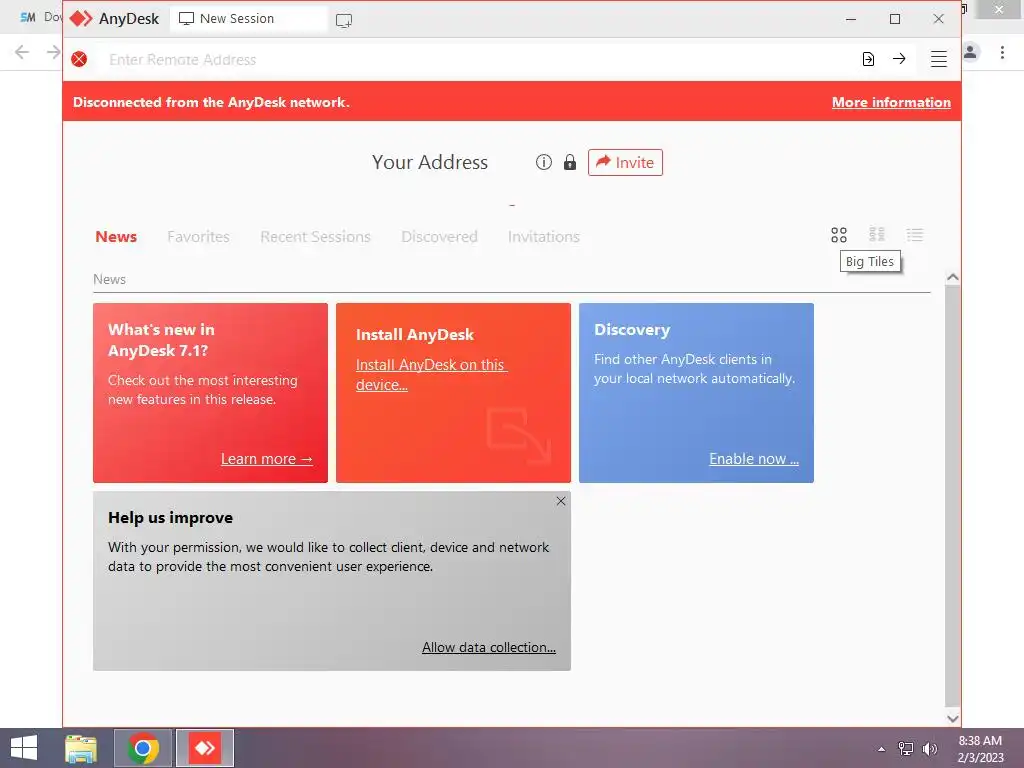1024x768 pixels.
Task: Switch to list view icon
Action: click(915, 234)
